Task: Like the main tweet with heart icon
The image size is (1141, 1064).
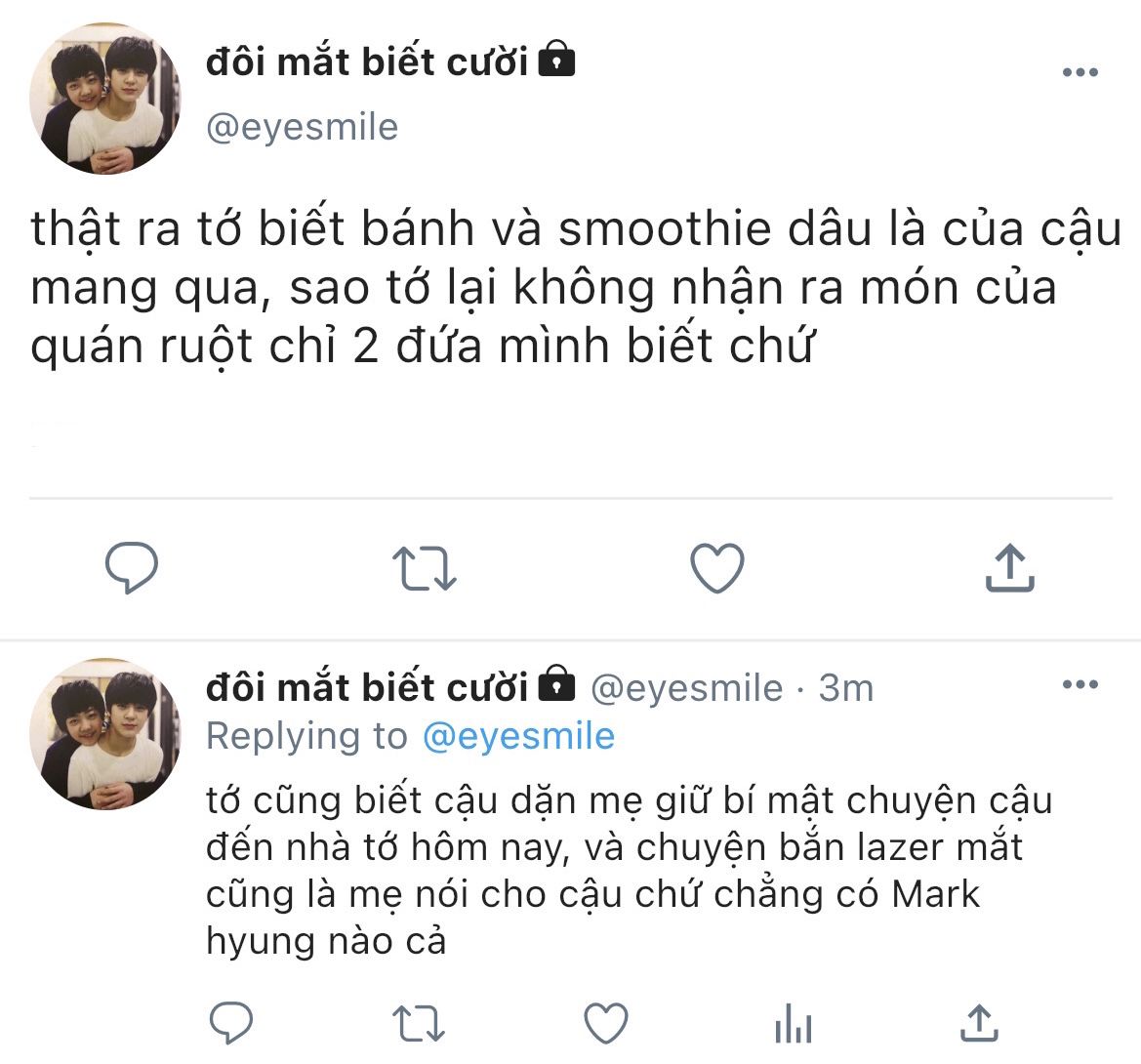Action: click(717, 568)
